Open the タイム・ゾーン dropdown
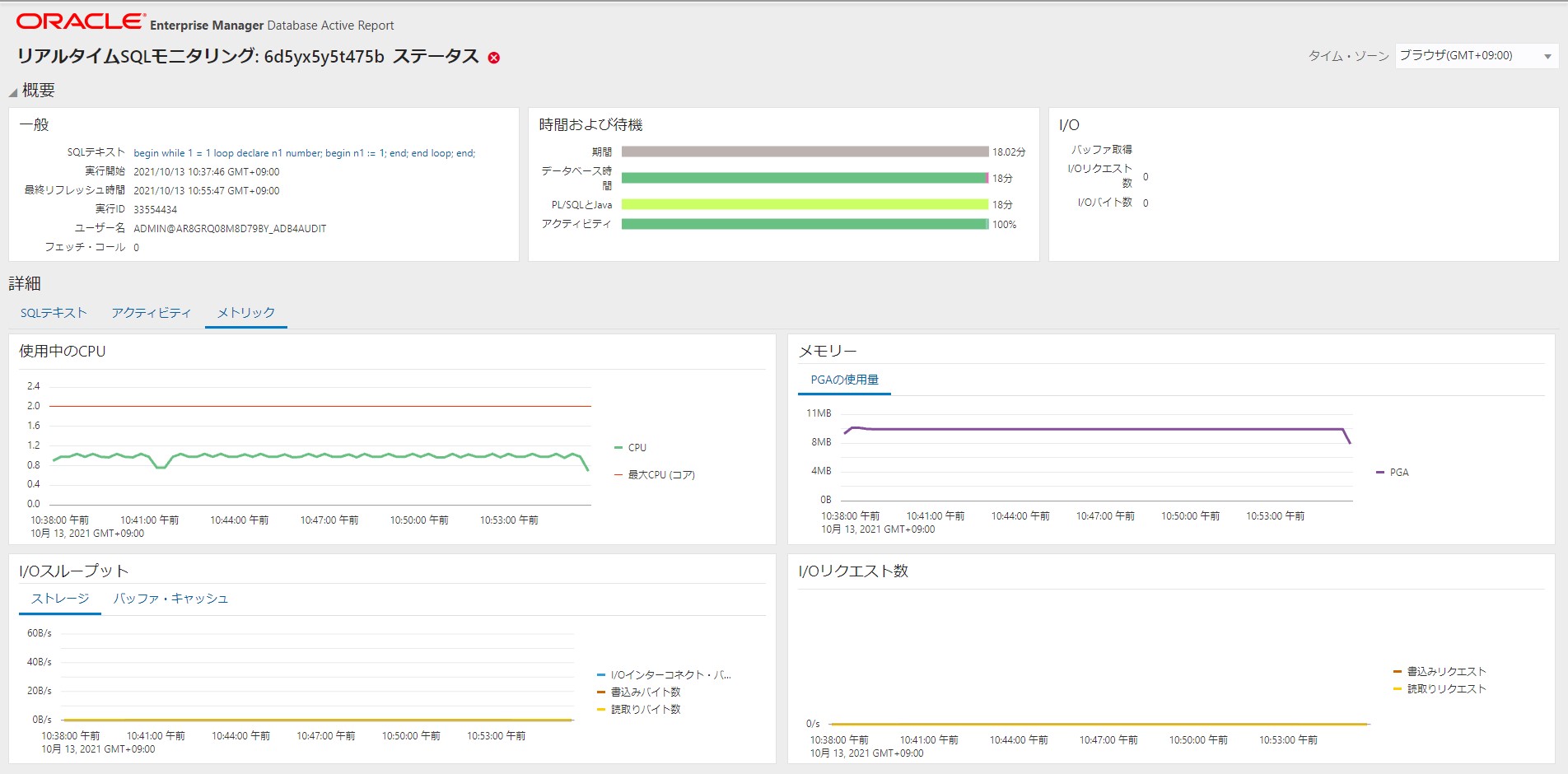1568x774 pixels. click(1547, 56)
